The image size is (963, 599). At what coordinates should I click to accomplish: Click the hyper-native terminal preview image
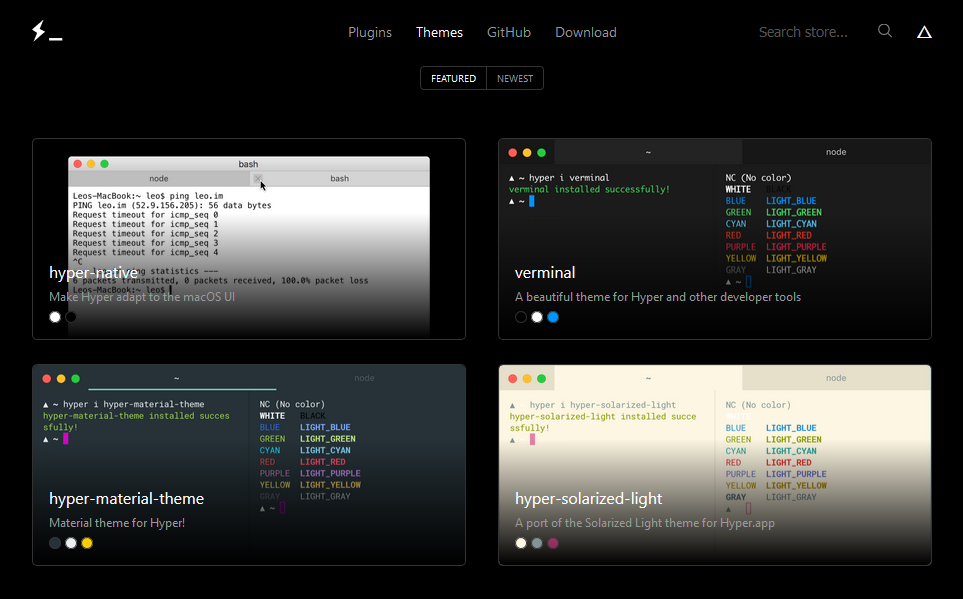(x=249, y=246)
